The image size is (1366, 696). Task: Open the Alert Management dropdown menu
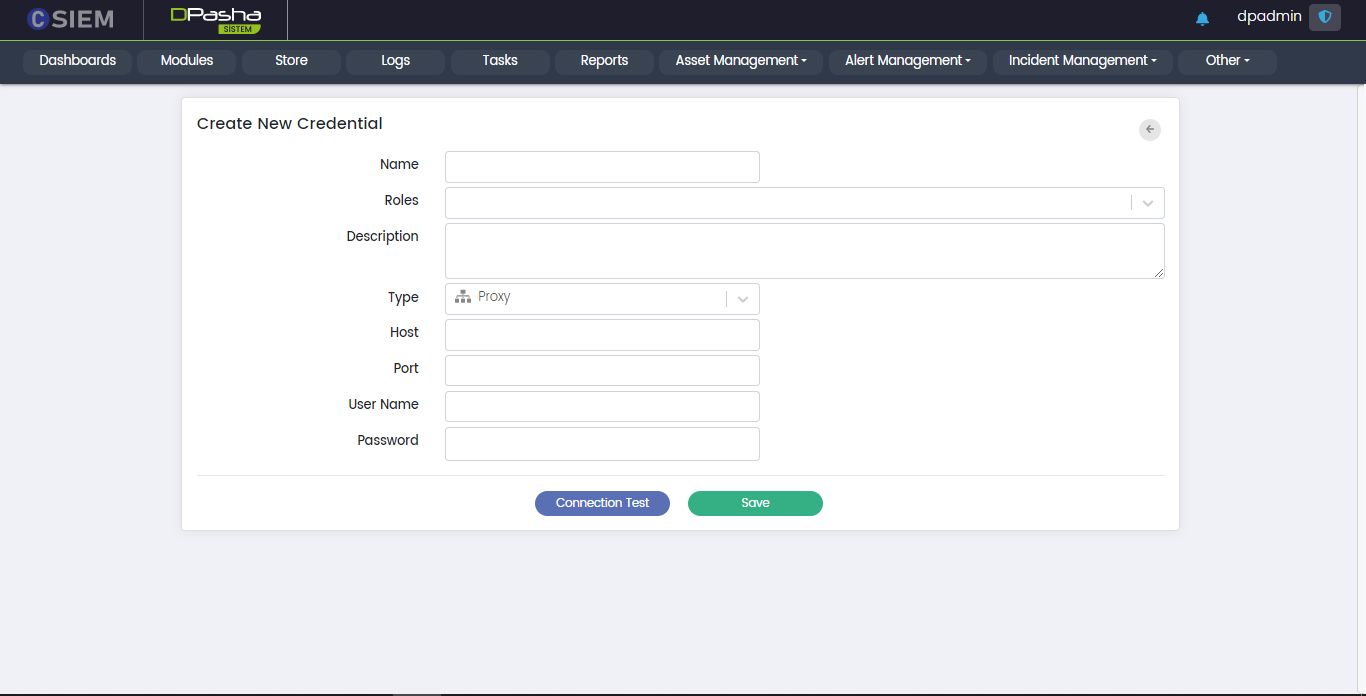point(907,61)
